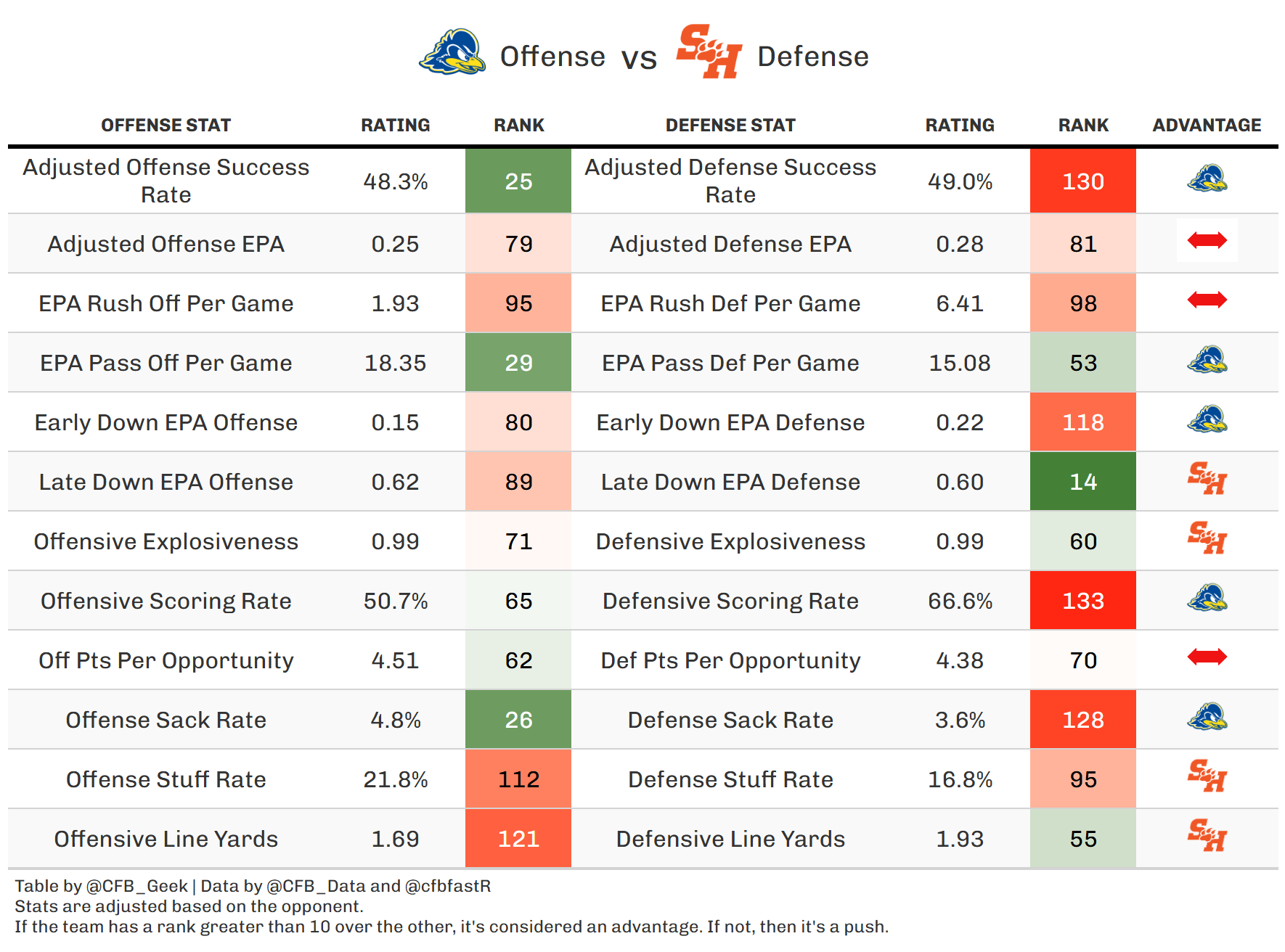Click the OFFENSE STAT column header
1285x952 pixels.
pyautogui.click(x=166, y=126)
